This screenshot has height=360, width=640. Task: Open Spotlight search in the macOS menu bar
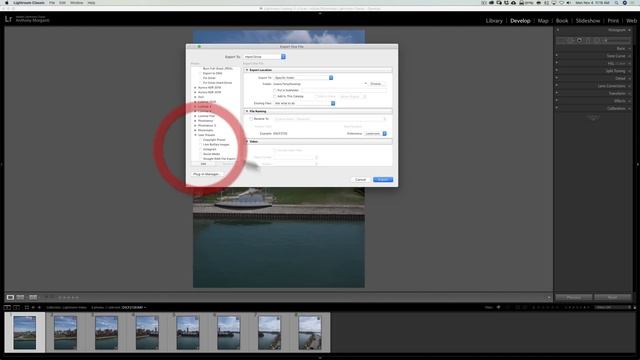pyautogui.click(x=617, y=3)
